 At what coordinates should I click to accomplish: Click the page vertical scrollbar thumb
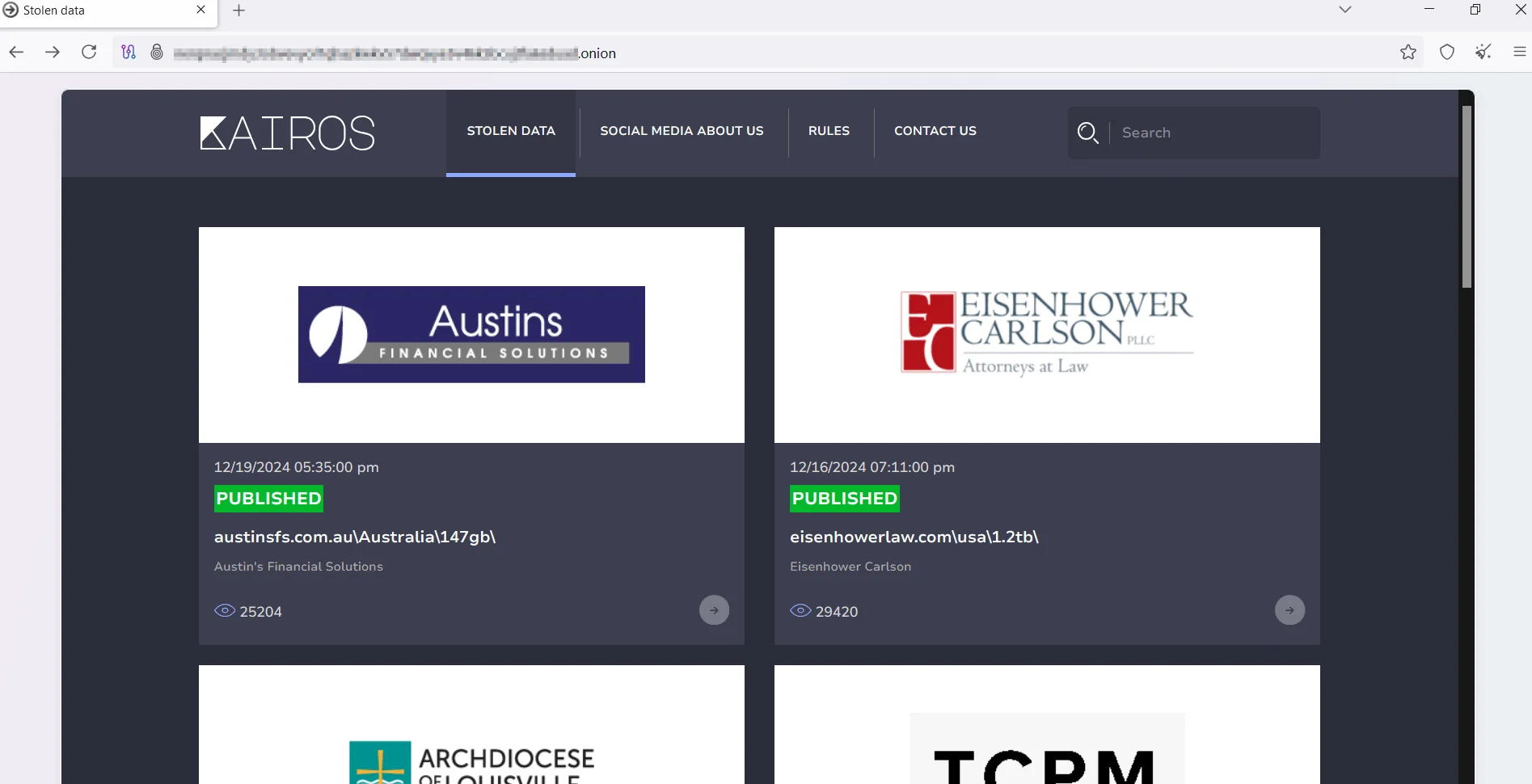click(x=1467, y=196)
